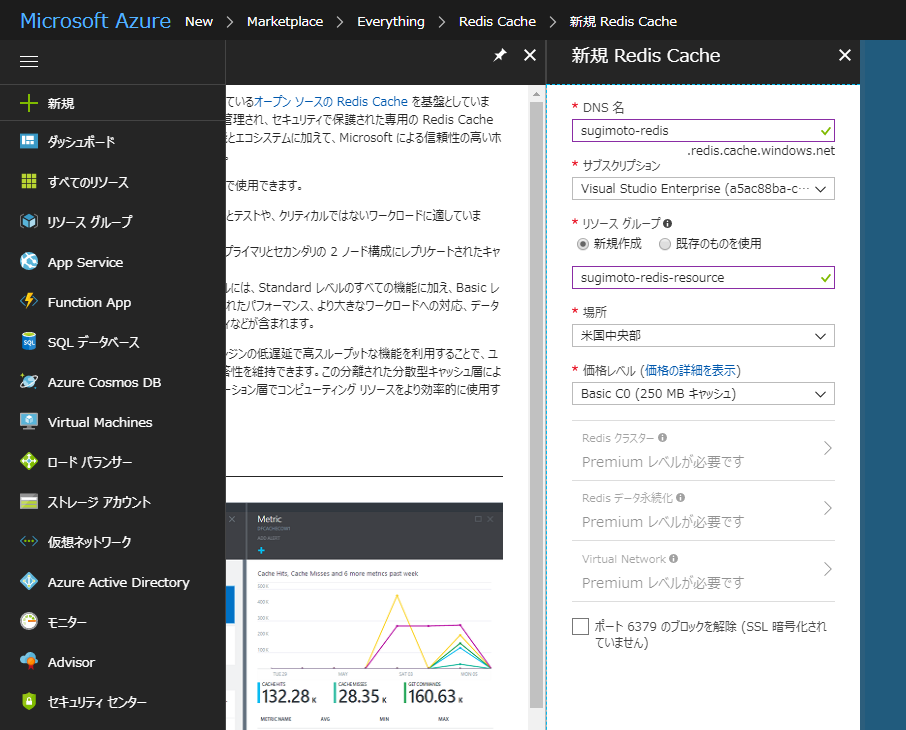Close the Redis Cache description blade
The height and width of the screenshot is (730, 906).
pos(530,55)
